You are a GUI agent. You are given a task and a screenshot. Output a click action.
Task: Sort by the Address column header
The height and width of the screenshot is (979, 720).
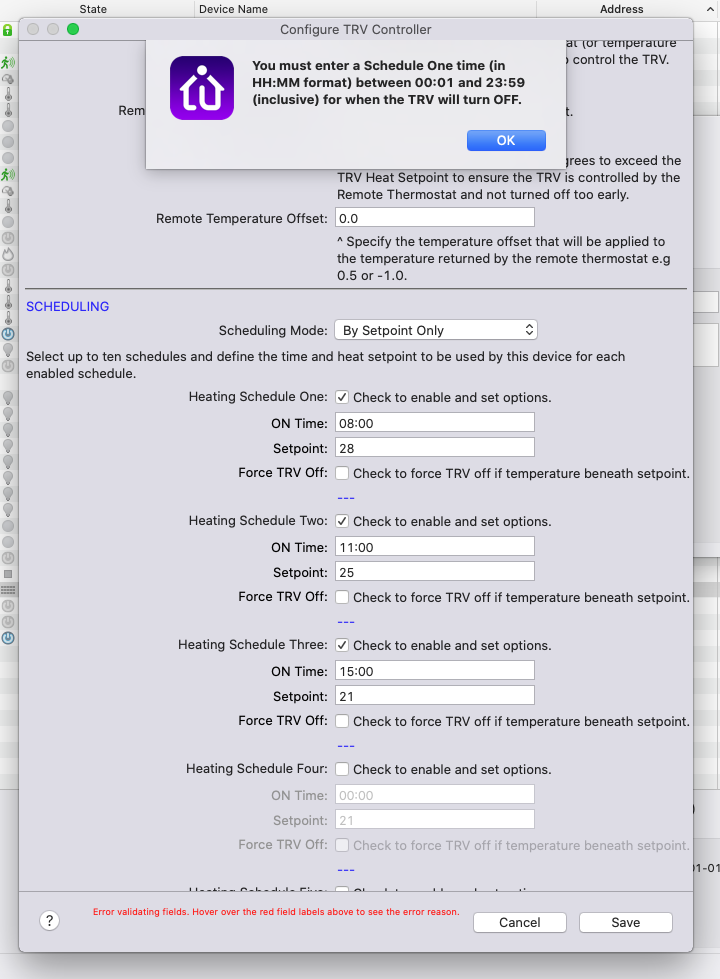coord(621,9)
